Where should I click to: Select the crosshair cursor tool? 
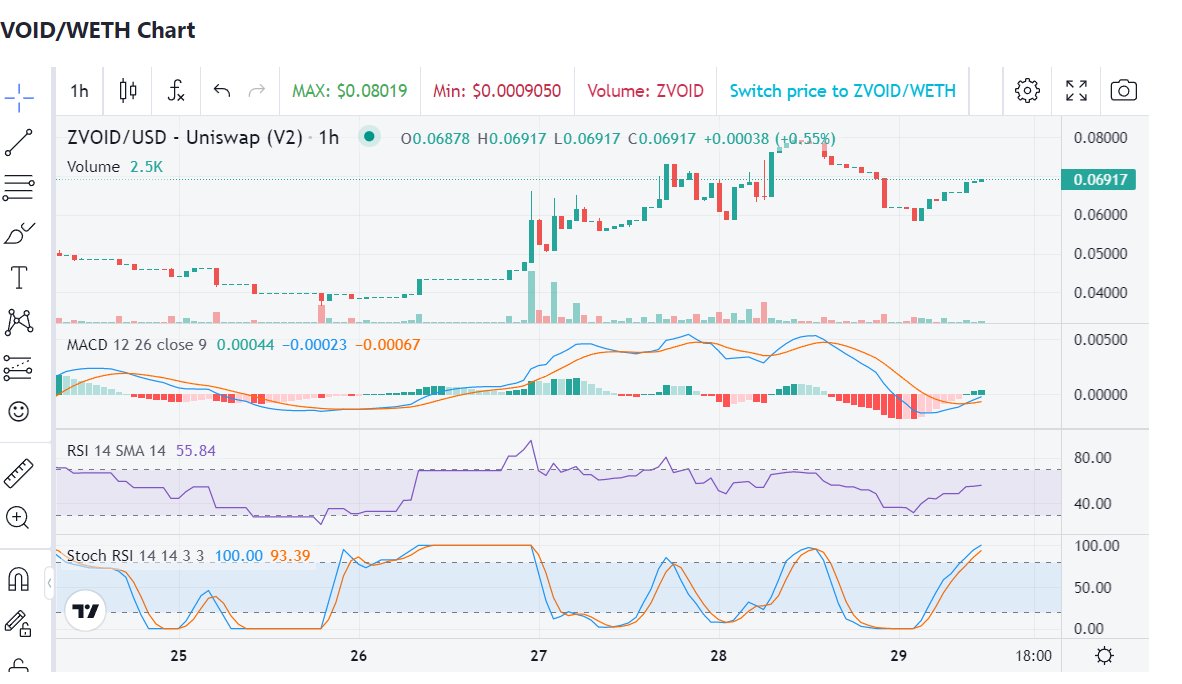pyautogui.click(x=19, y=97)
